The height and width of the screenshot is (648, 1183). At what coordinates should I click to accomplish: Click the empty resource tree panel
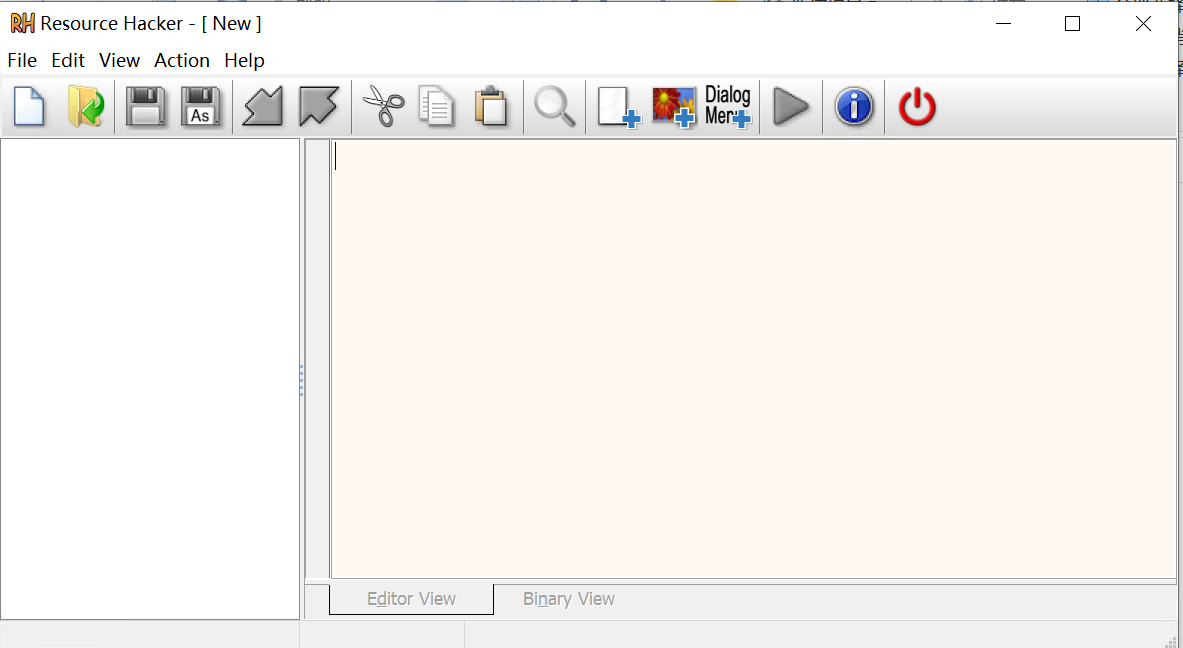pos(150,379)
